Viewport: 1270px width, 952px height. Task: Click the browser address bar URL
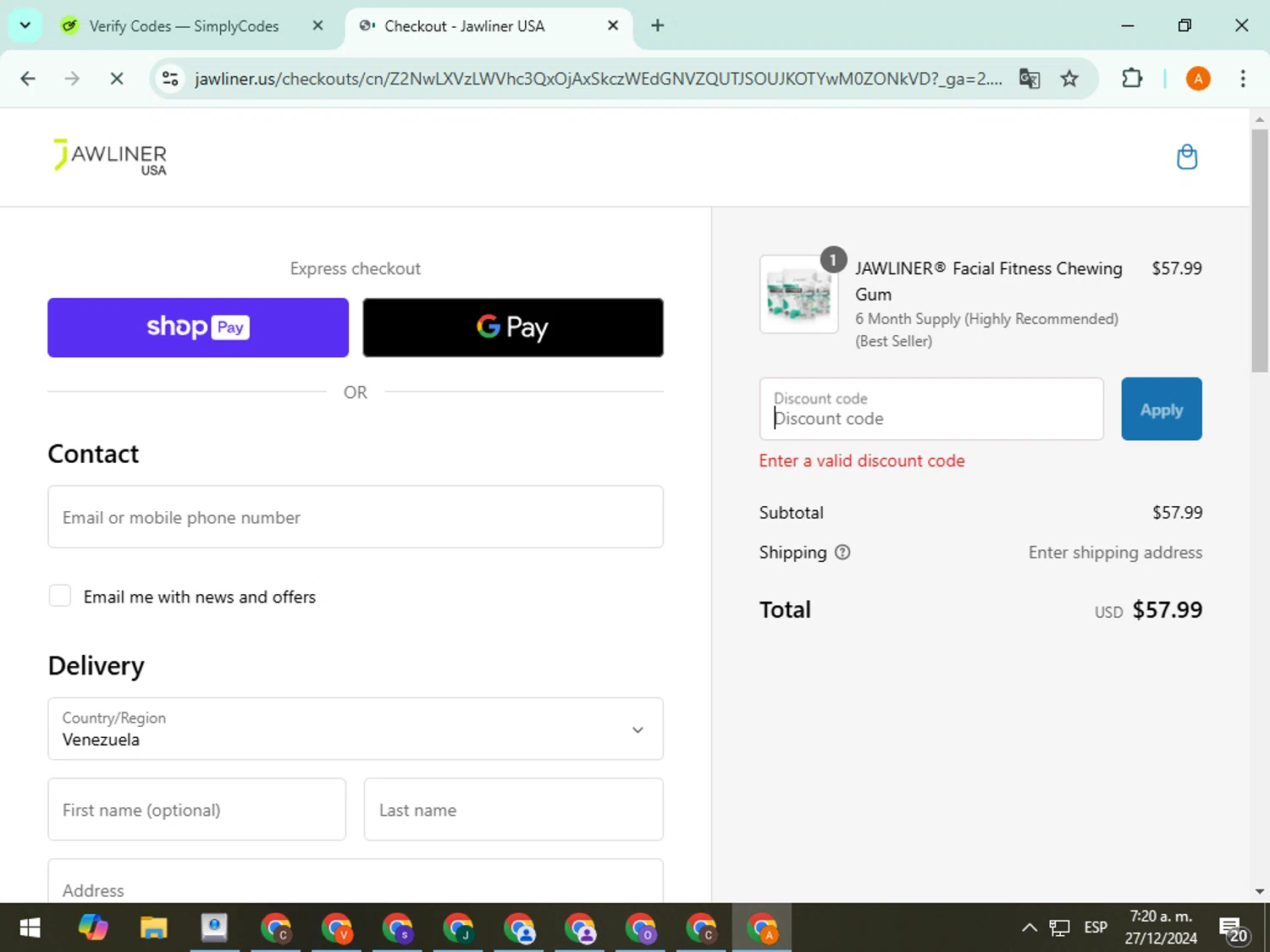598,79
